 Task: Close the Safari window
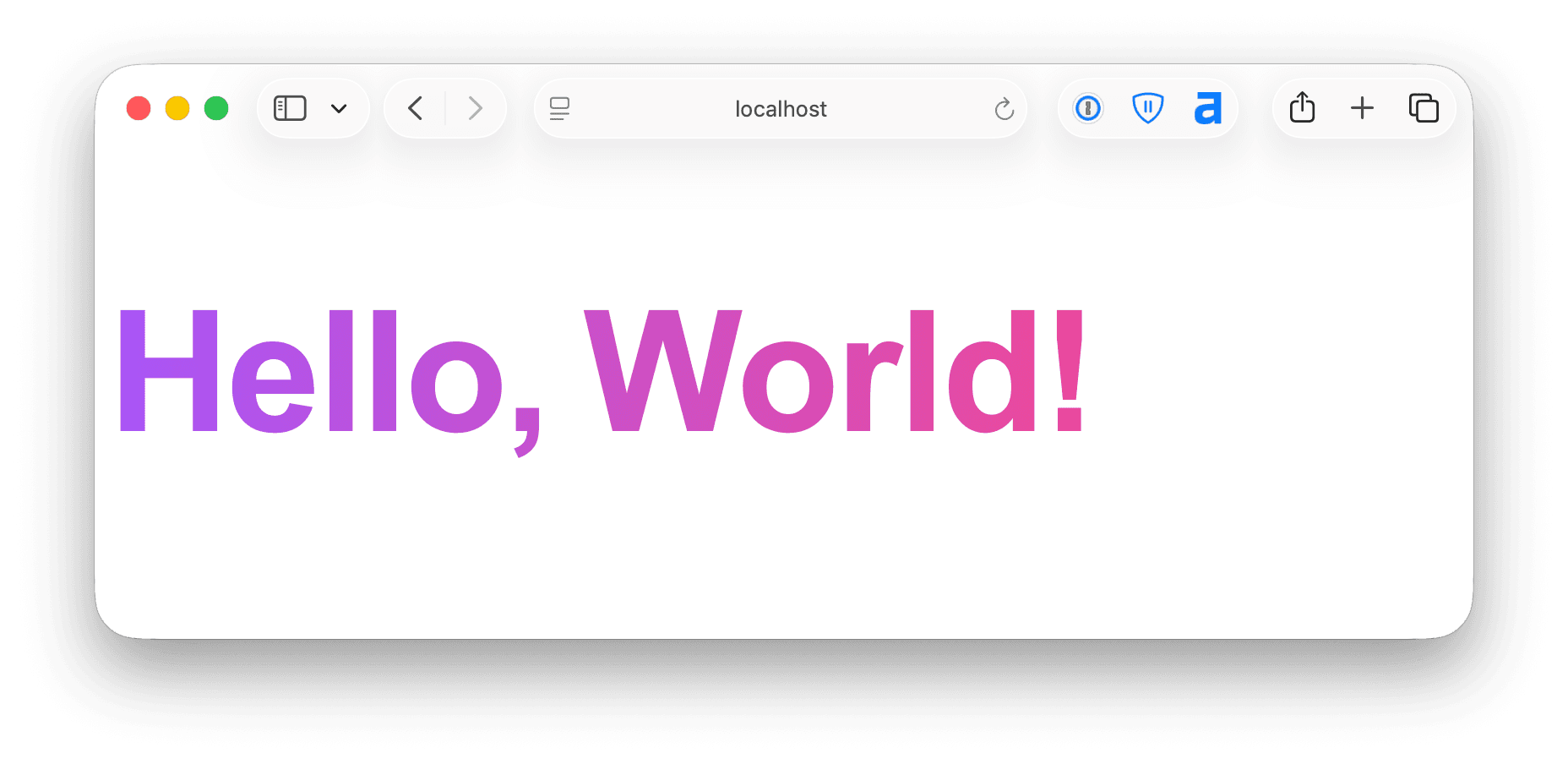(x=139, y=108)
